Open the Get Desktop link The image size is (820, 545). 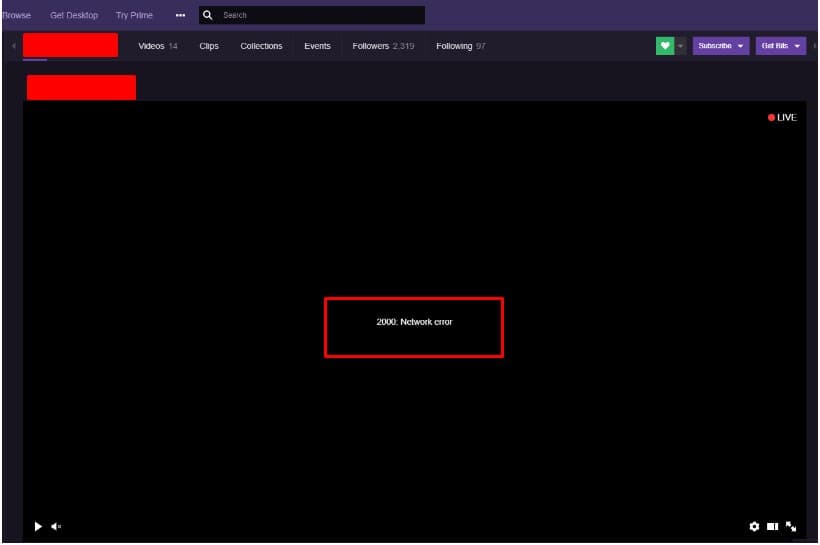click(74, 15)
